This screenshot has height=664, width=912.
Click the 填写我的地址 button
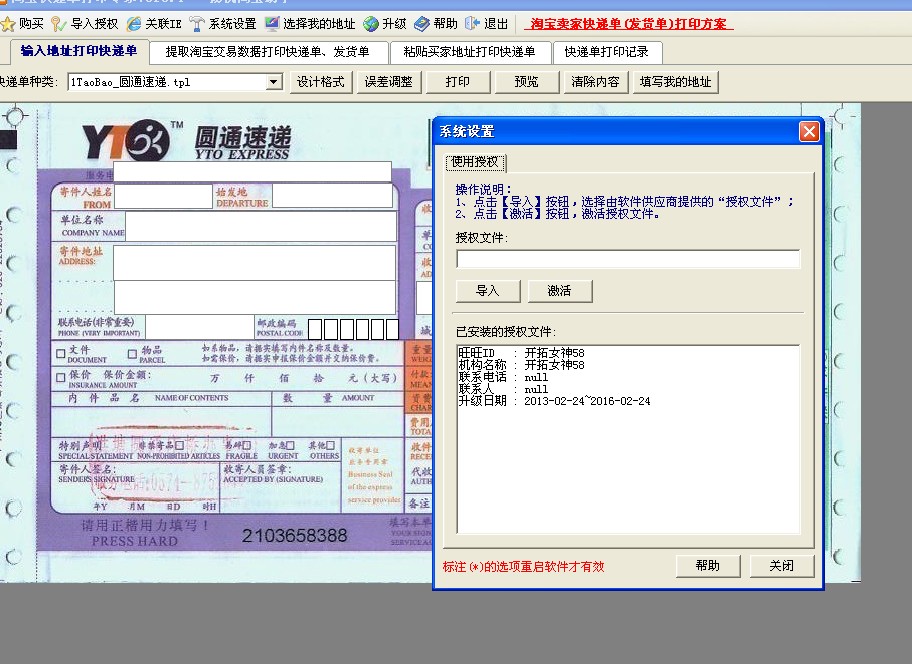(x=676, y=82)
